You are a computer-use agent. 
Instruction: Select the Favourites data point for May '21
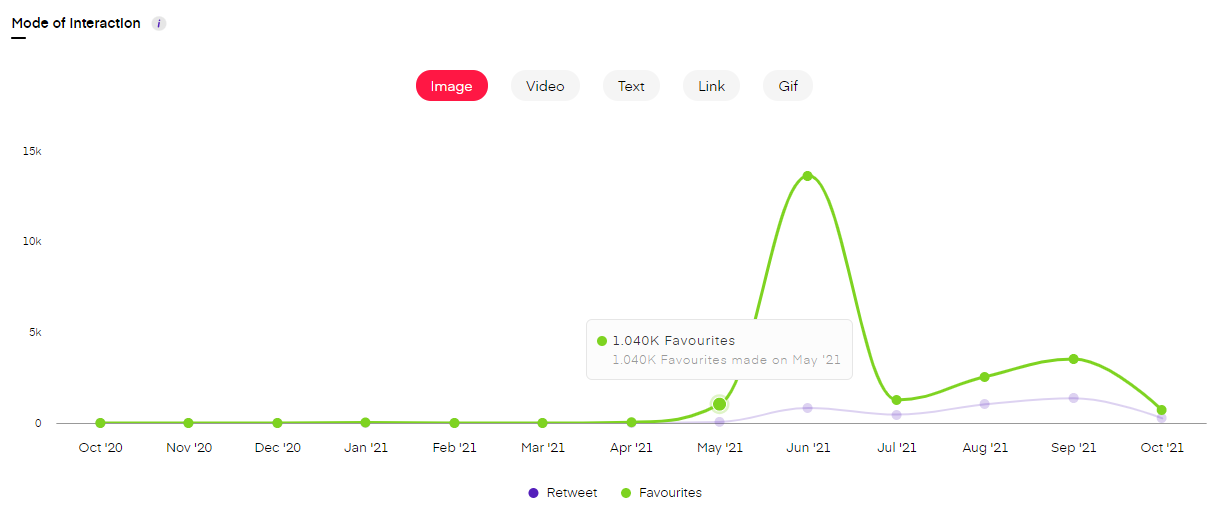(719, 404)
